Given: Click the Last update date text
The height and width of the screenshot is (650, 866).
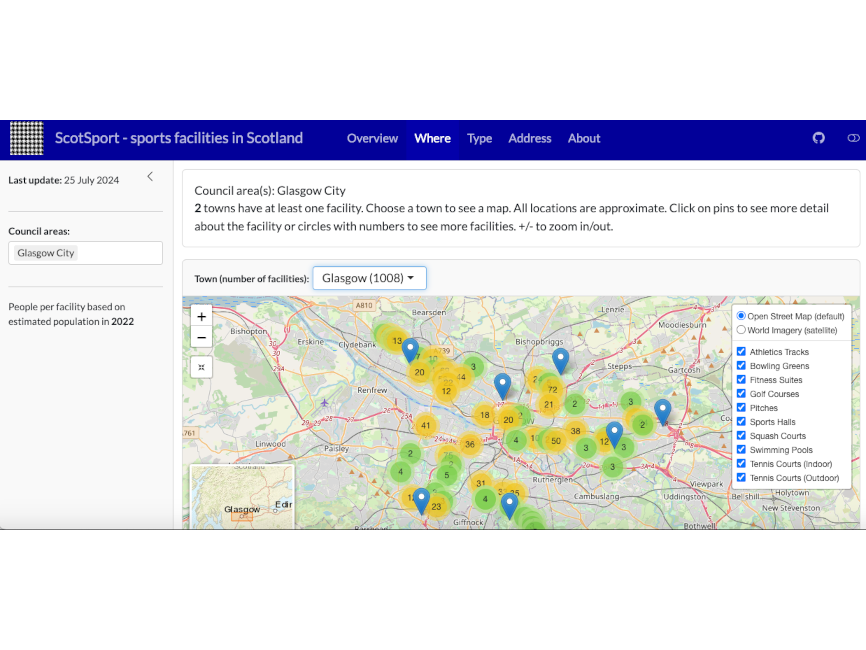Looking at the screenshot, I should tap(64, 180).
